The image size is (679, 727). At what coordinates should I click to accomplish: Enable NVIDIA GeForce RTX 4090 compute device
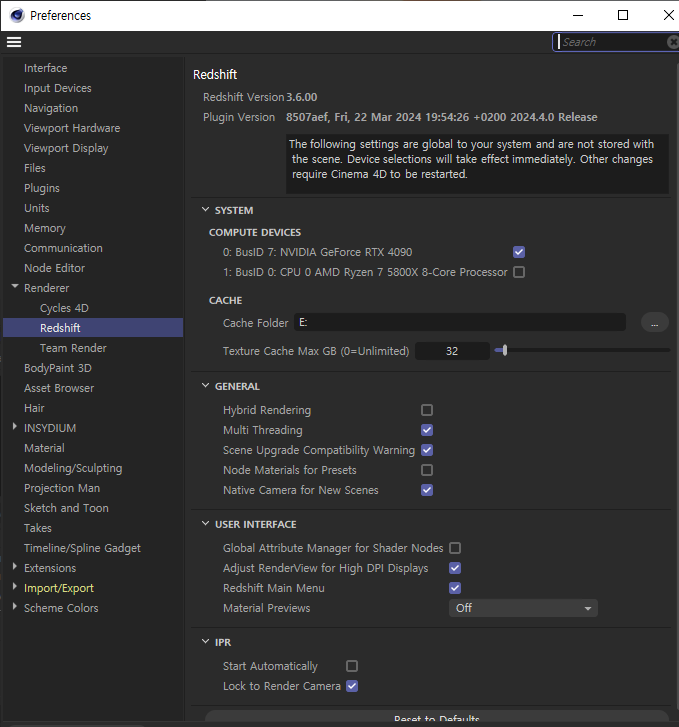point(519,252)
